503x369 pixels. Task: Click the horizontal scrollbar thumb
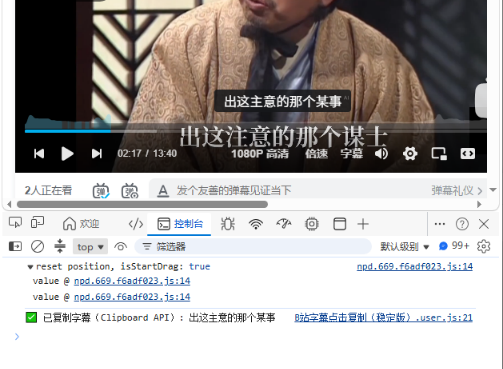pos(142,204)
